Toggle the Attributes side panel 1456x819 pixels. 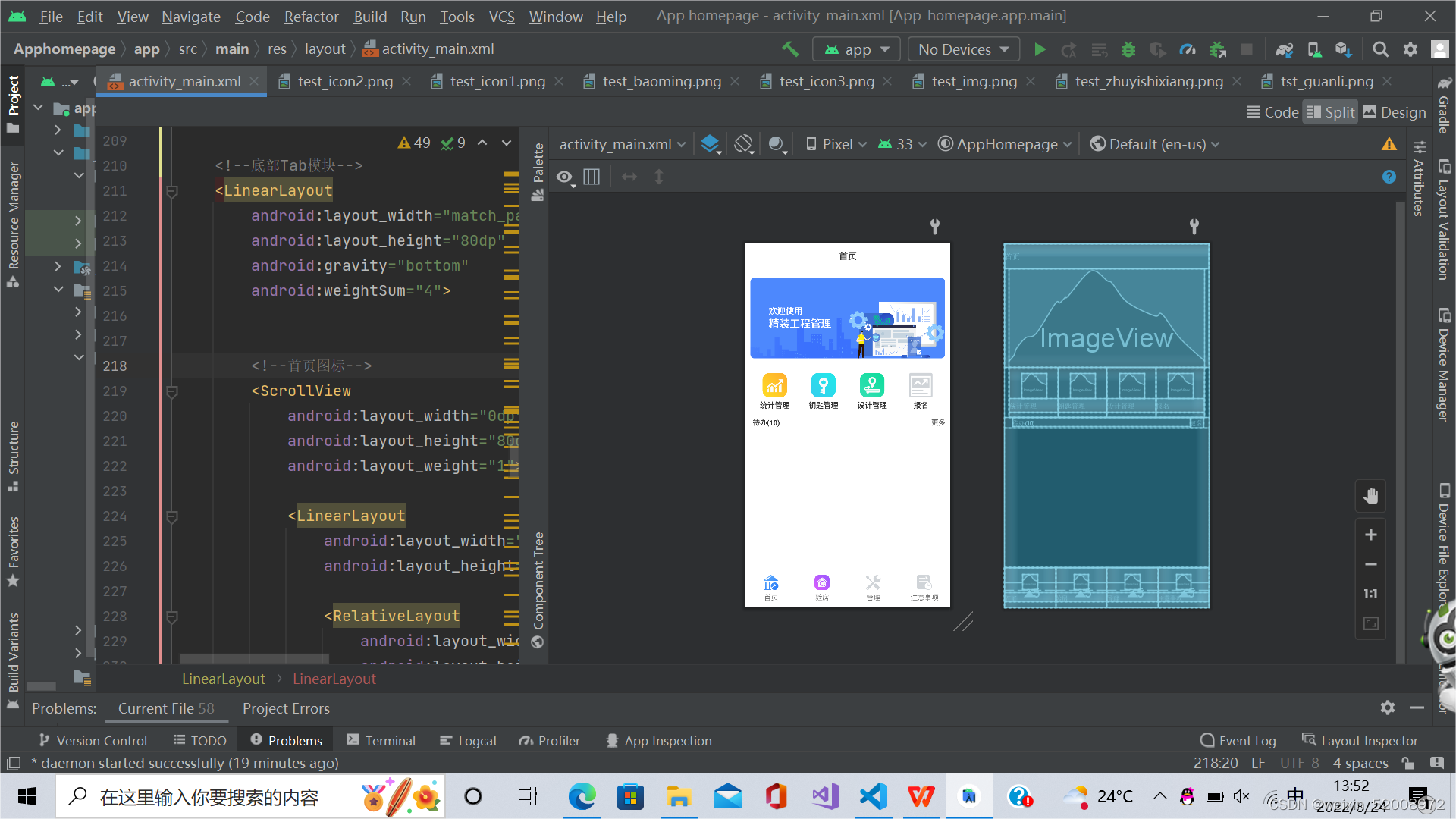click(x=1419, y=179)
